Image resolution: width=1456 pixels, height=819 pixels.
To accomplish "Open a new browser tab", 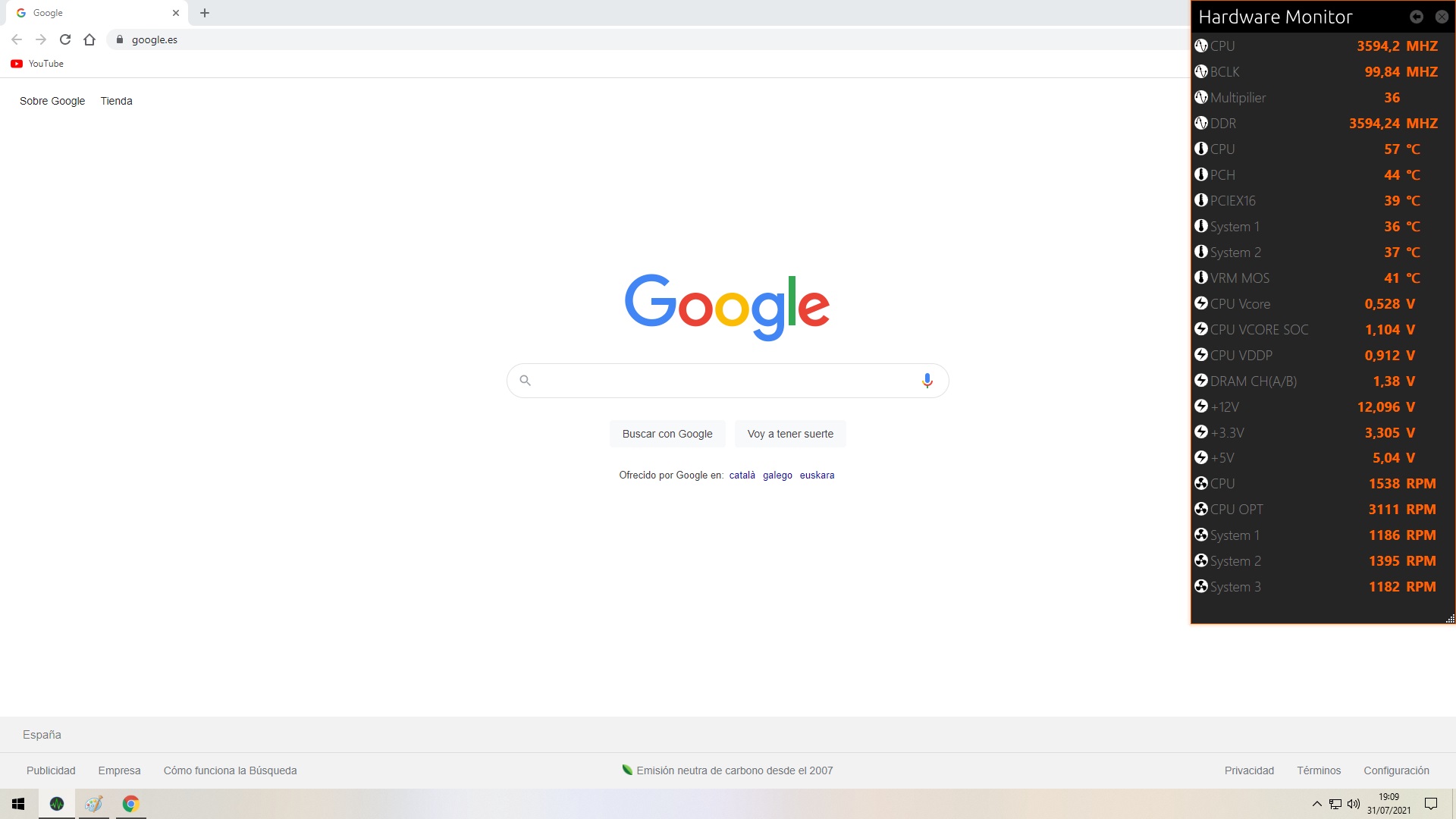I will (205, 13).
